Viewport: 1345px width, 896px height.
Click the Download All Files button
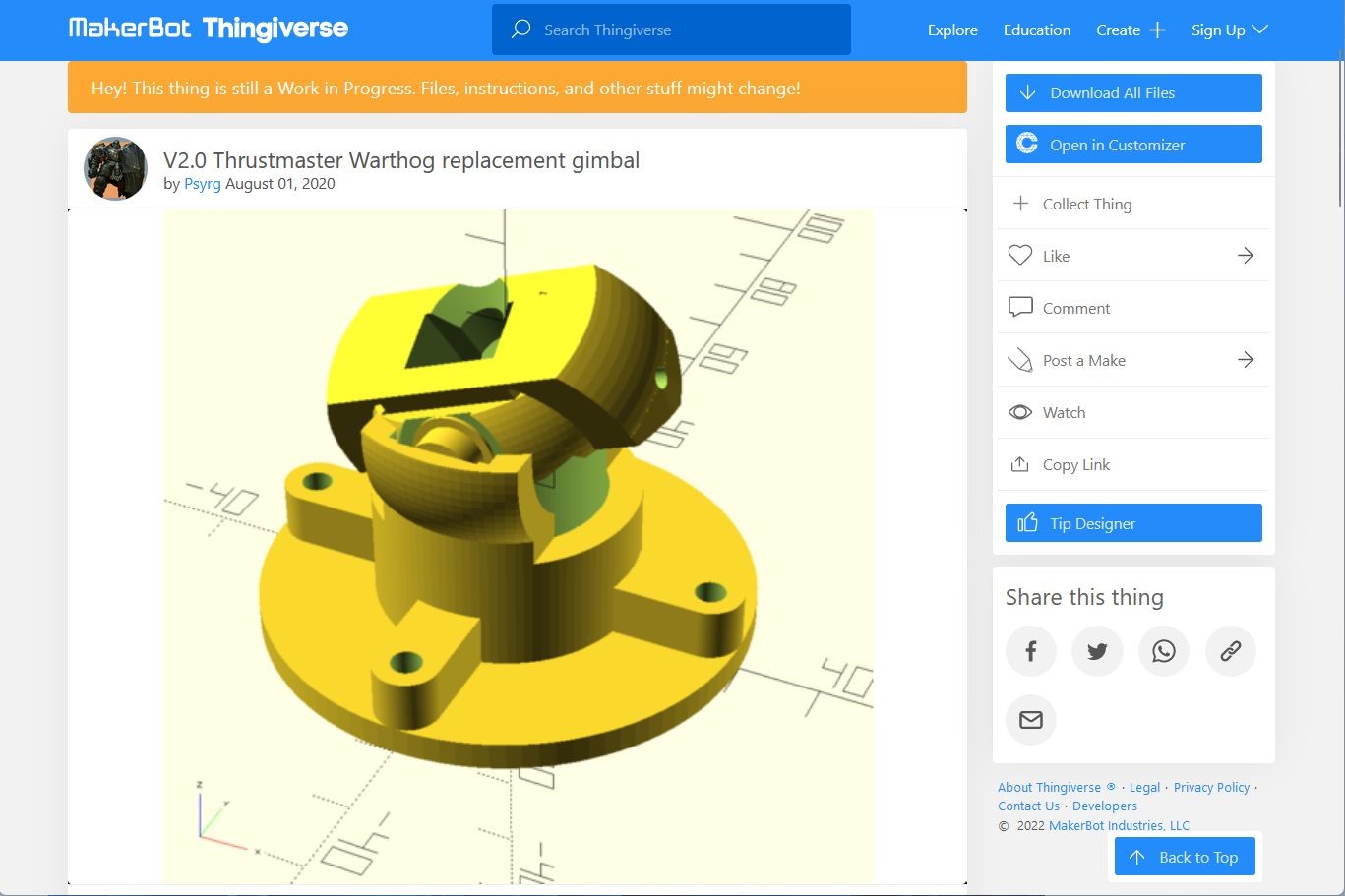[1133, 92]
